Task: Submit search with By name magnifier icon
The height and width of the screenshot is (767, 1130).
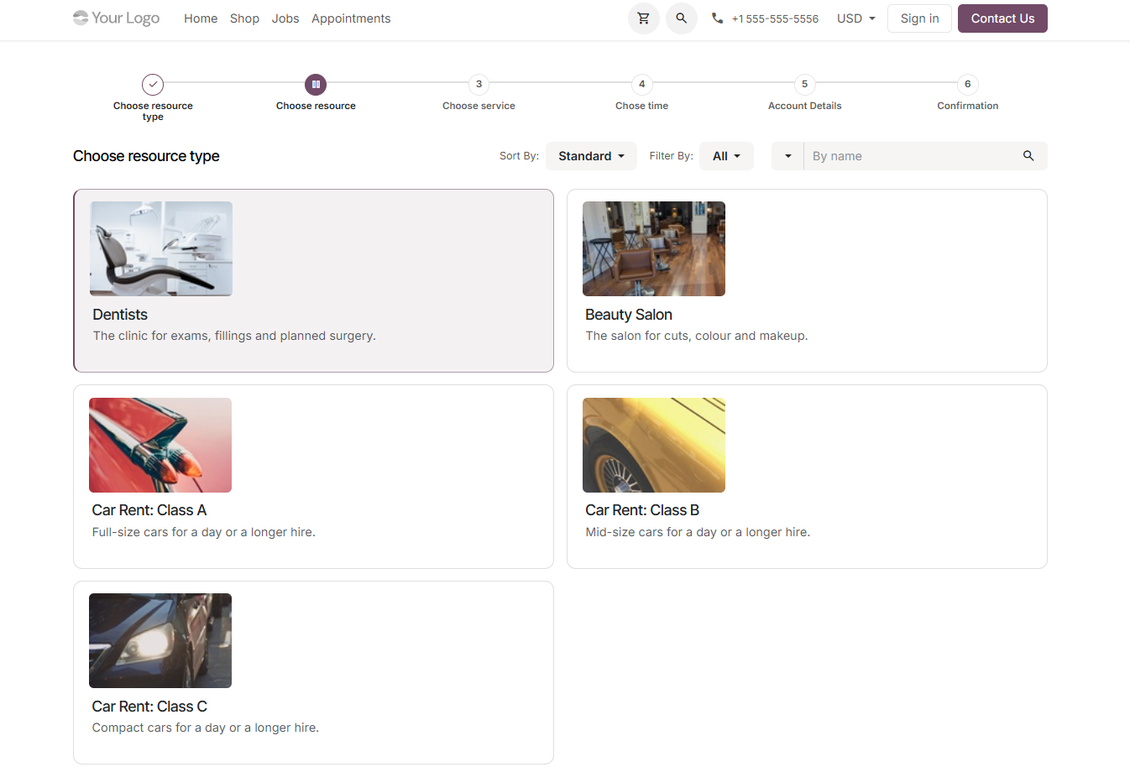Action: point(1028,156)
